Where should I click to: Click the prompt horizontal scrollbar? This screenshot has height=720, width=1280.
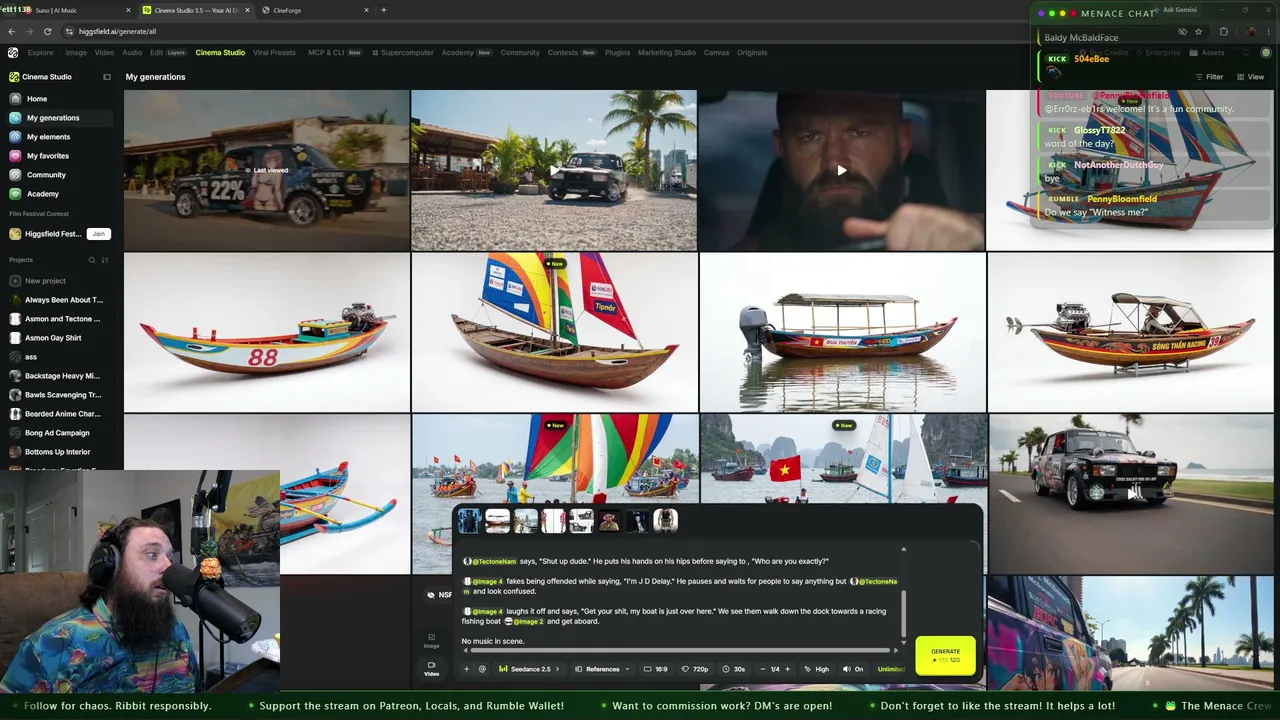click(x=680, y=651)
